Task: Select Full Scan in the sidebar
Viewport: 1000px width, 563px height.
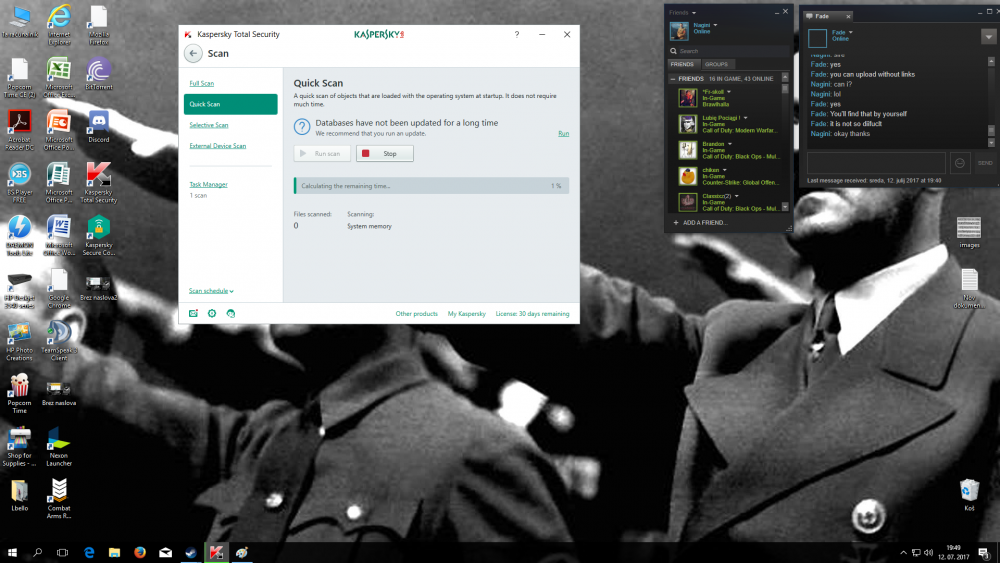Action: pos(201,83)
